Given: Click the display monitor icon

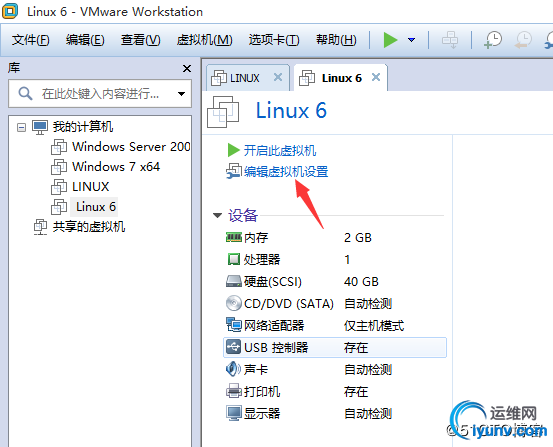Looking at the screenshot, I should click(233, 413).
